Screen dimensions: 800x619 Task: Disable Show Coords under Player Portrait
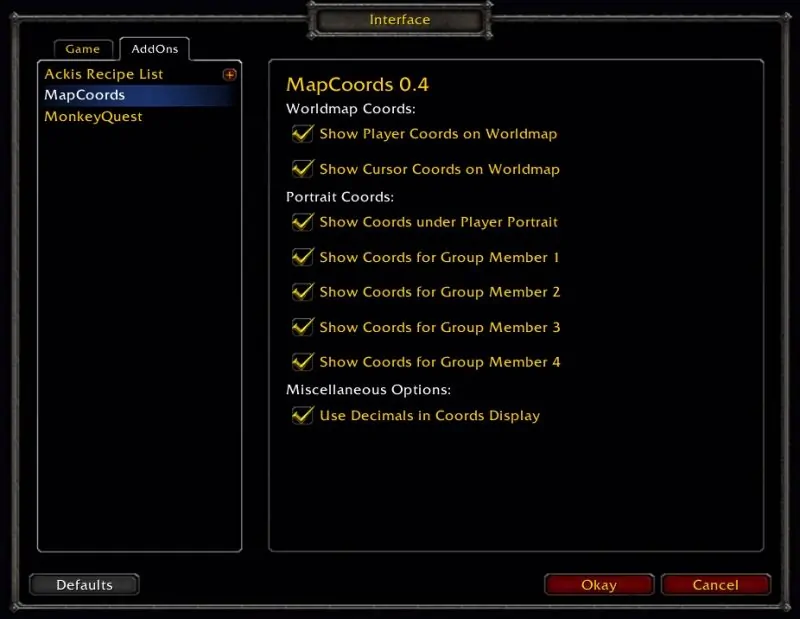tap(303, 222)
